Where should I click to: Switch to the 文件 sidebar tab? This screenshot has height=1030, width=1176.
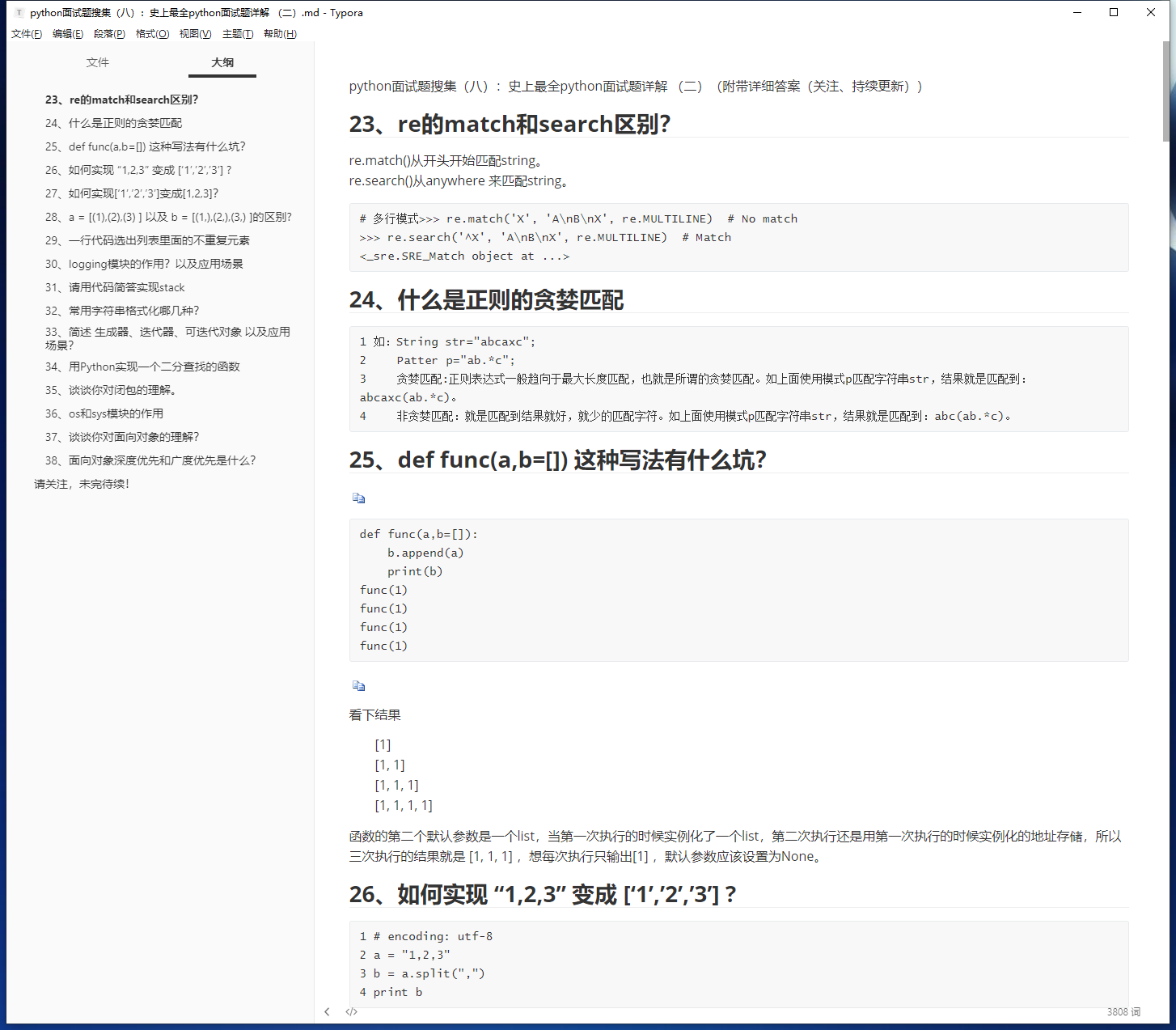[97, 61]
